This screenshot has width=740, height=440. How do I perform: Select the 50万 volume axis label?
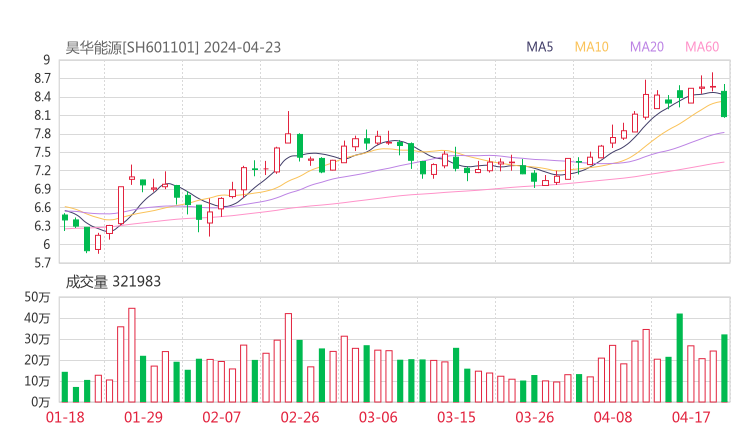37,297
